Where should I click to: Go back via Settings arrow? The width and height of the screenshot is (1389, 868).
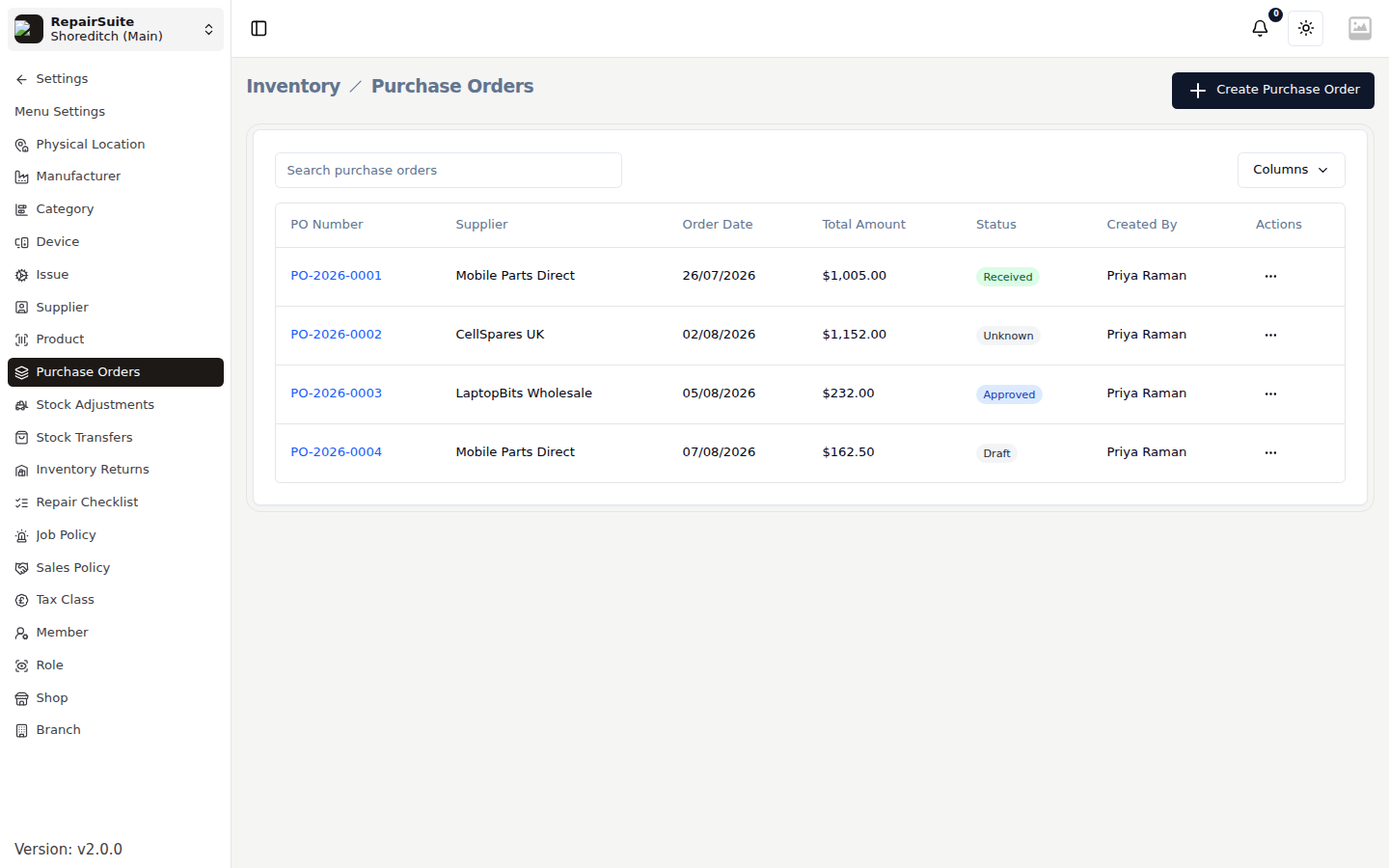click(21, 79)
